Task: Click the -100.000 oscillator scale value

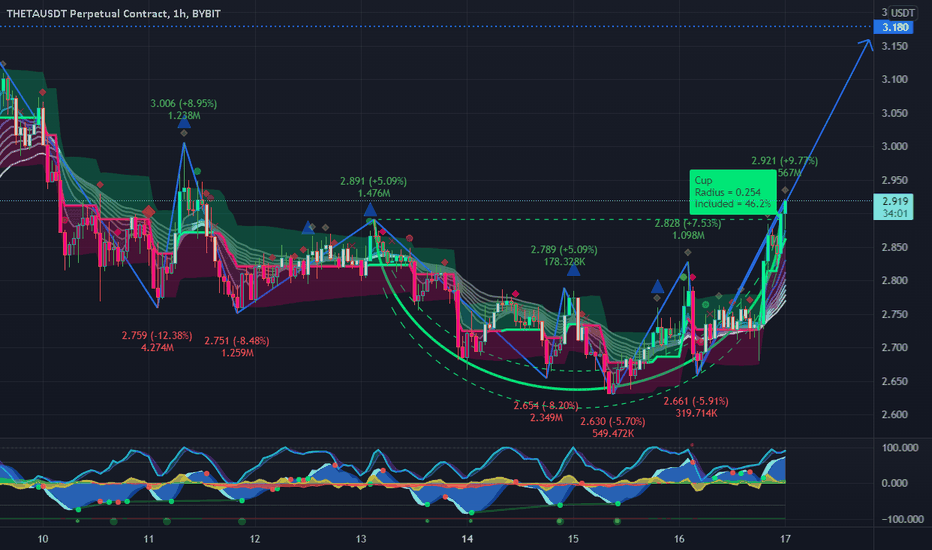Action: [902, 519]
